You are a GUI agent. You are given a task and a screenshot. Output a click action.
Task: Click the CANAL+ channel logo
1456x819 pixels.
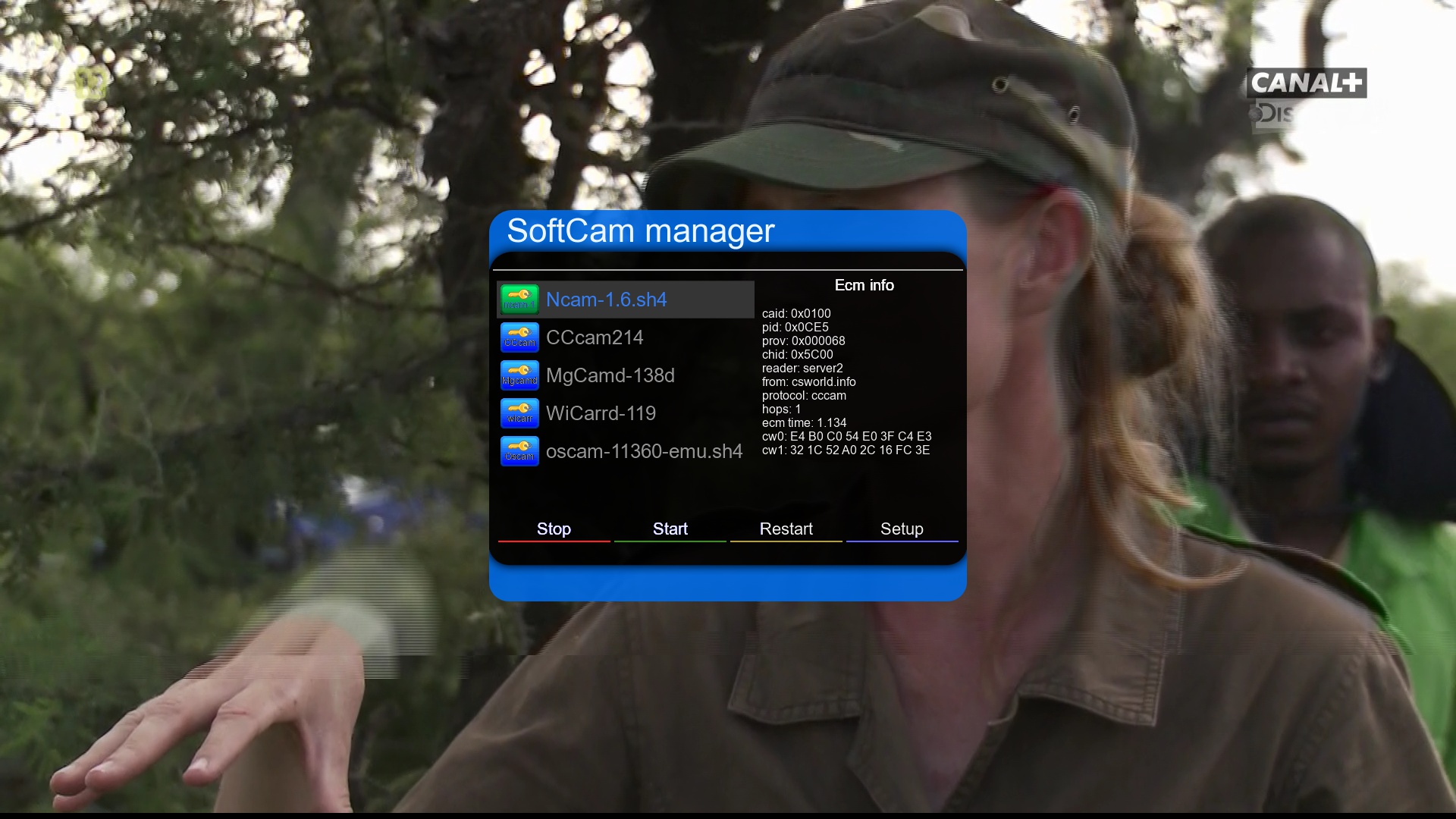coord(1306,83)
